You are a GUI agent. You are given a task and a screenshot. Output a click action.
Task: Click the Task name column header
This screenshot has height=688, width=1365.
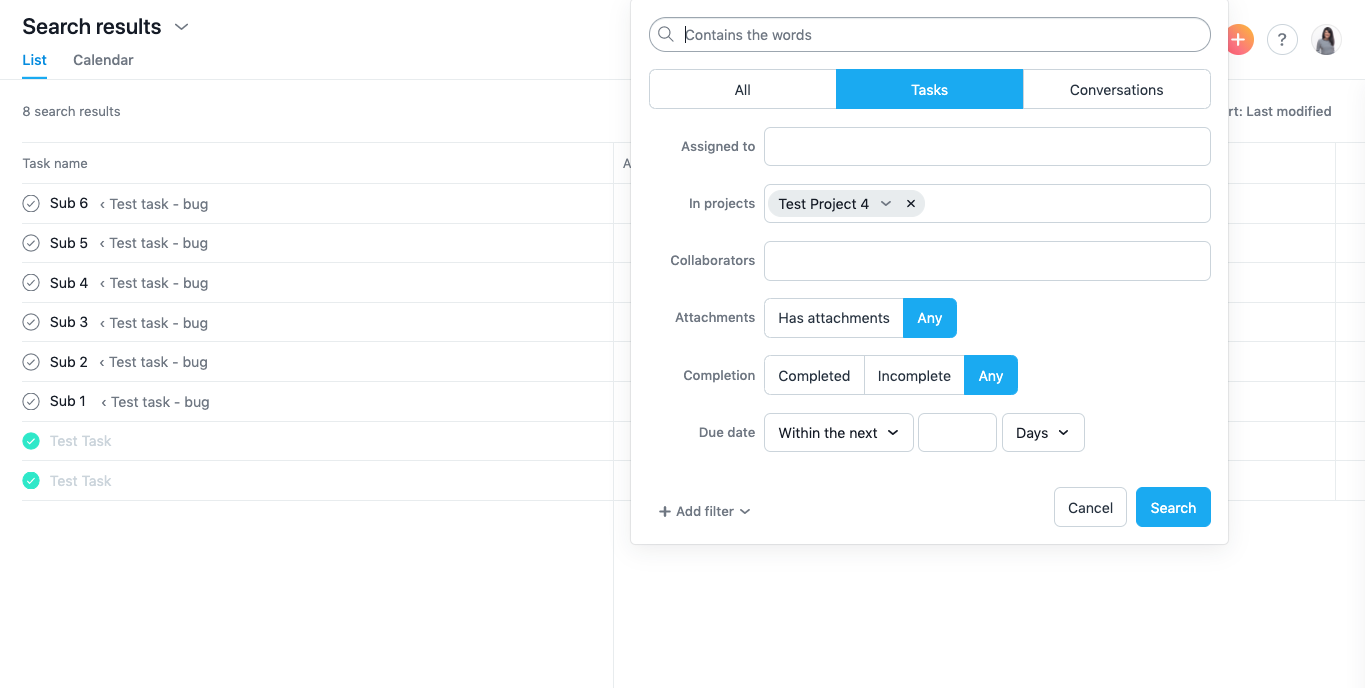coord(55,163)
